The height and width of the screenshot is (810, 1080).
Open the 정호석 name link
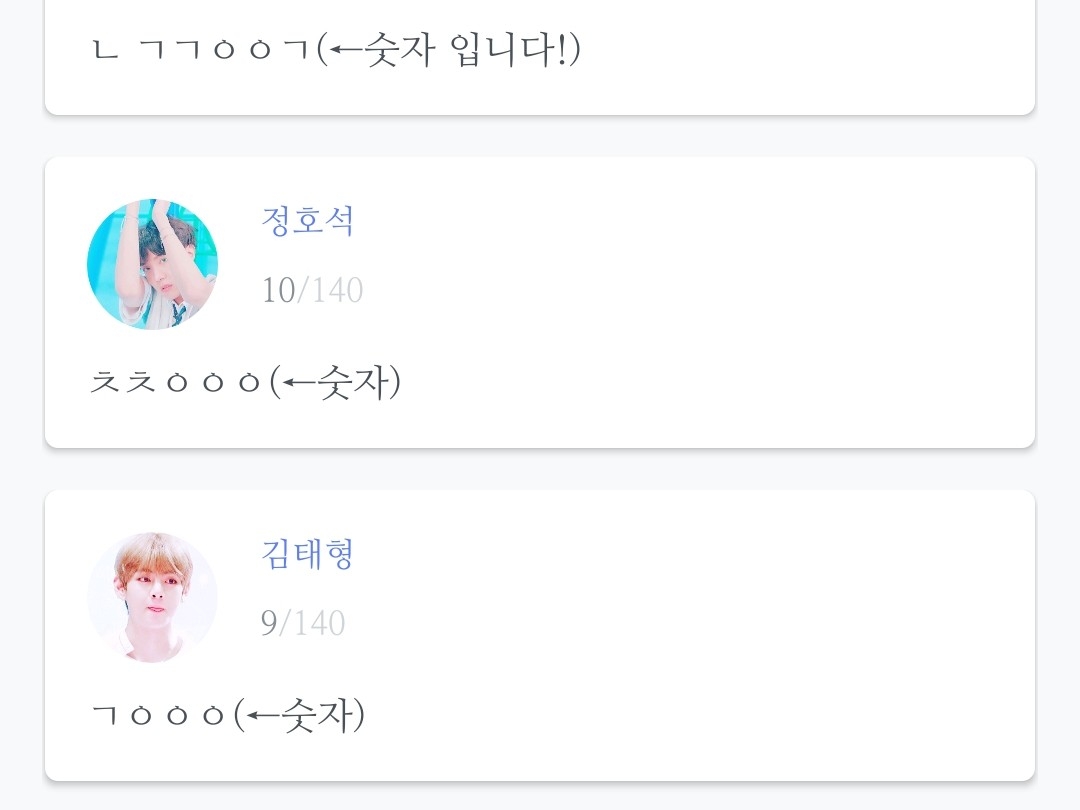(307, 221)
